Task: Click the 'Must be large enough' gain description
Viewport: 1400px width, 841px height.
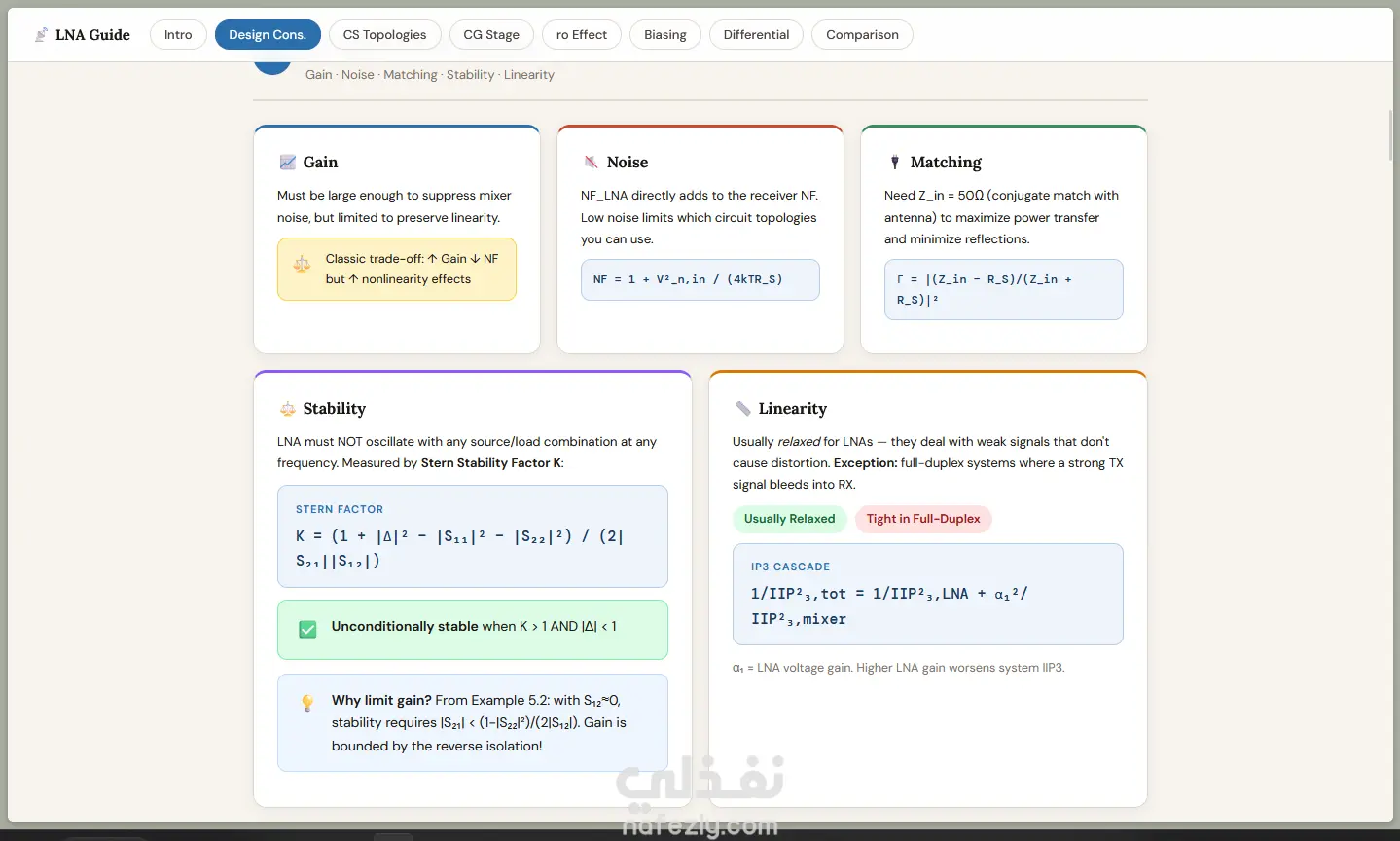Action: [x=394, y=206]
